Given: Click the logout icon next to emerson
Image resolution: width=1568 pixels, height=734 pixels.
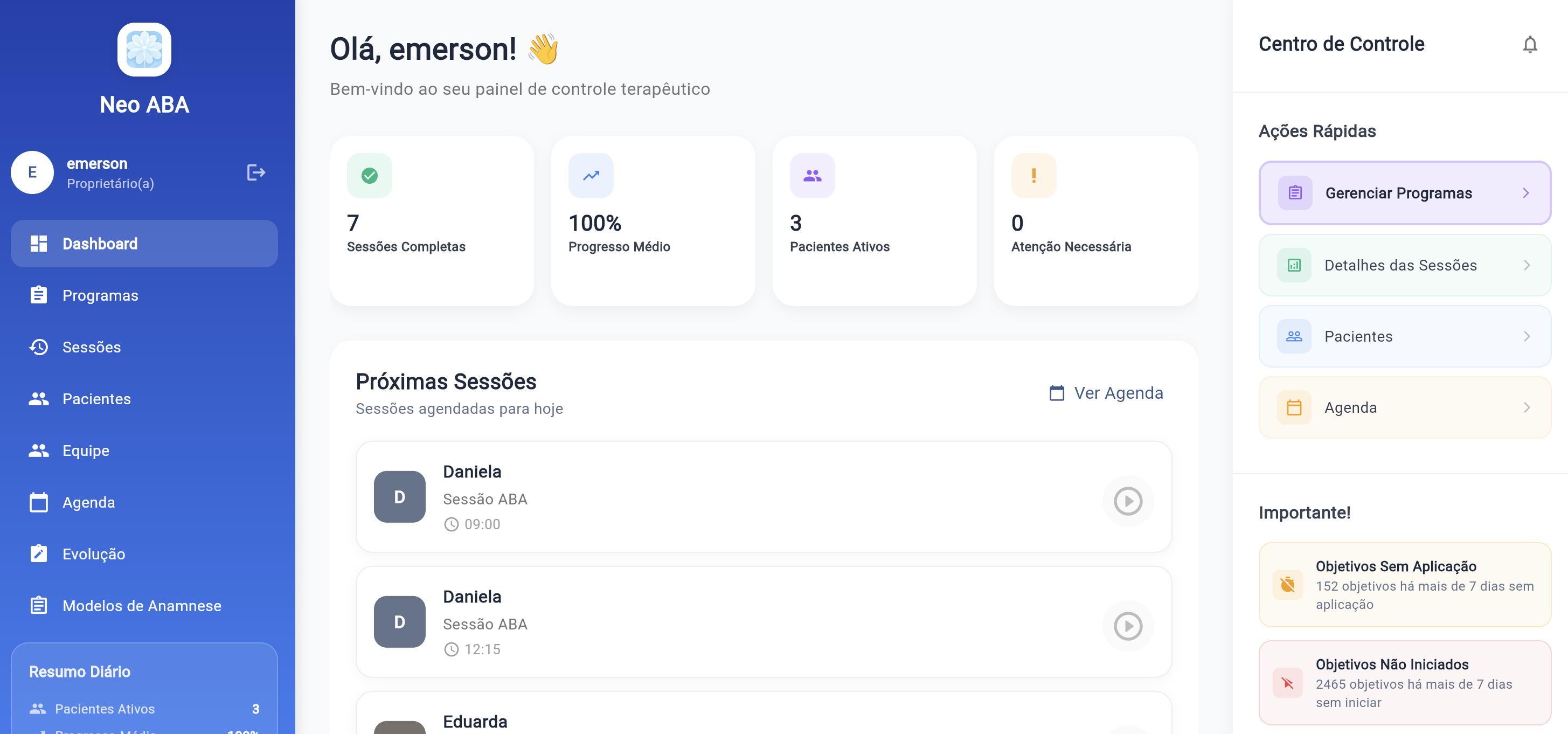Looking at the screenshot, I should tap(255, 172).
